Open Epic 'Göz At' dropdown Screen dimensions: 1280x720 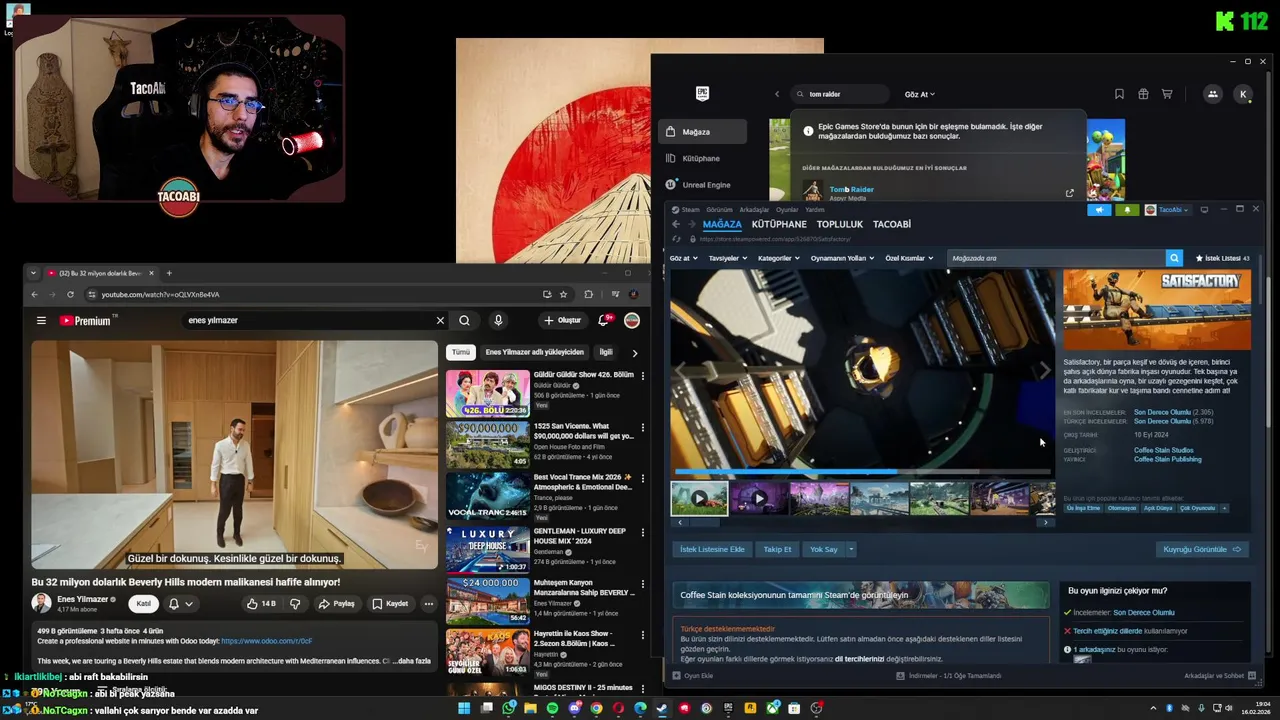(919, 94)
